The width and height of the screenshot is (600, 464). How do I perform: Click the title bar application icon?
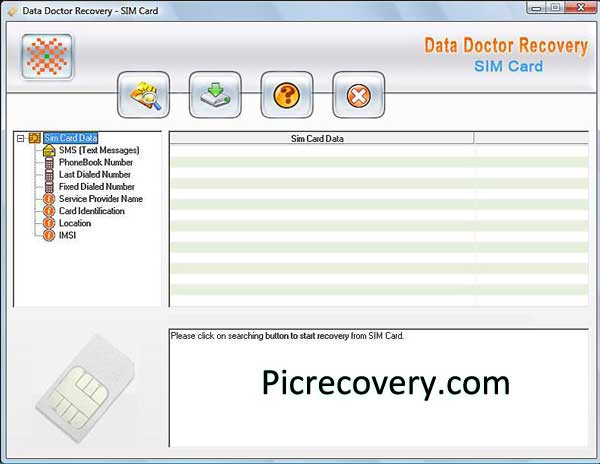point(13,11)
